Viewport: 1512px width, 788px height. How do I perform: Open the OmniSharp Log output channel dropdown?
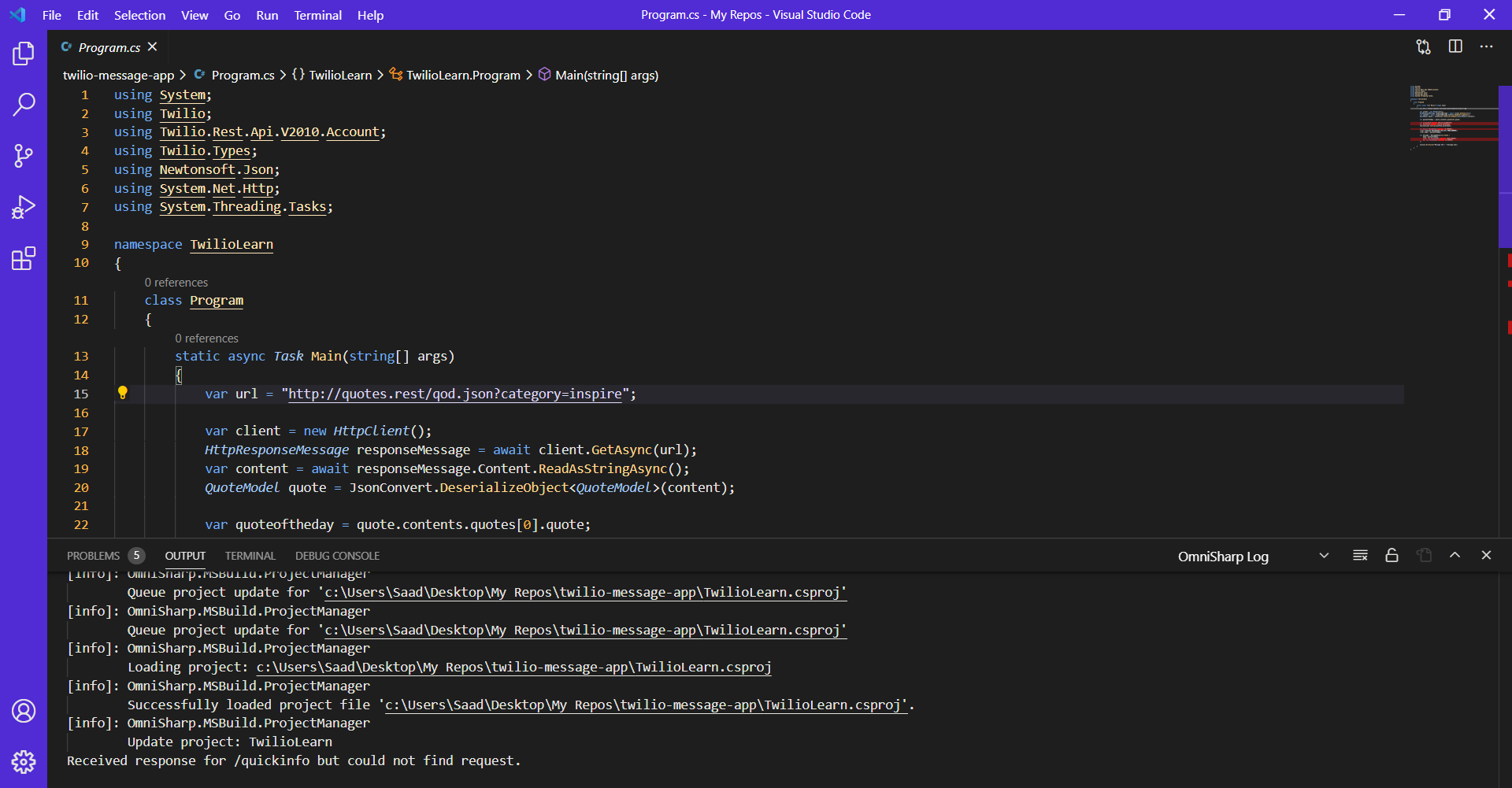pyautogui.click(x=1252, y=557)
